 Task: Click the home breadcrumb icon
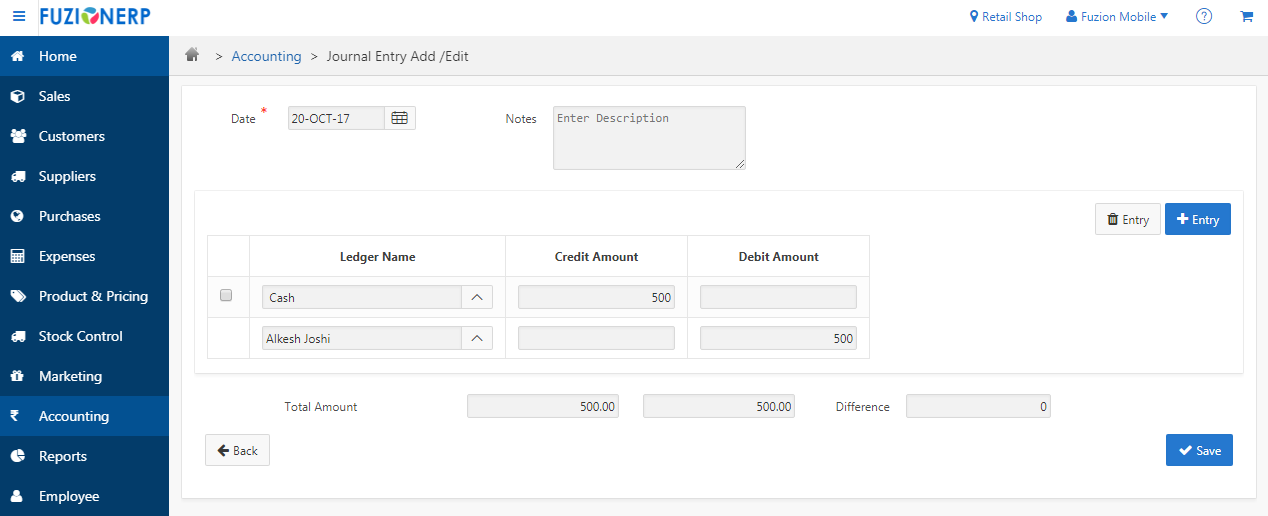tap(192, 56)
